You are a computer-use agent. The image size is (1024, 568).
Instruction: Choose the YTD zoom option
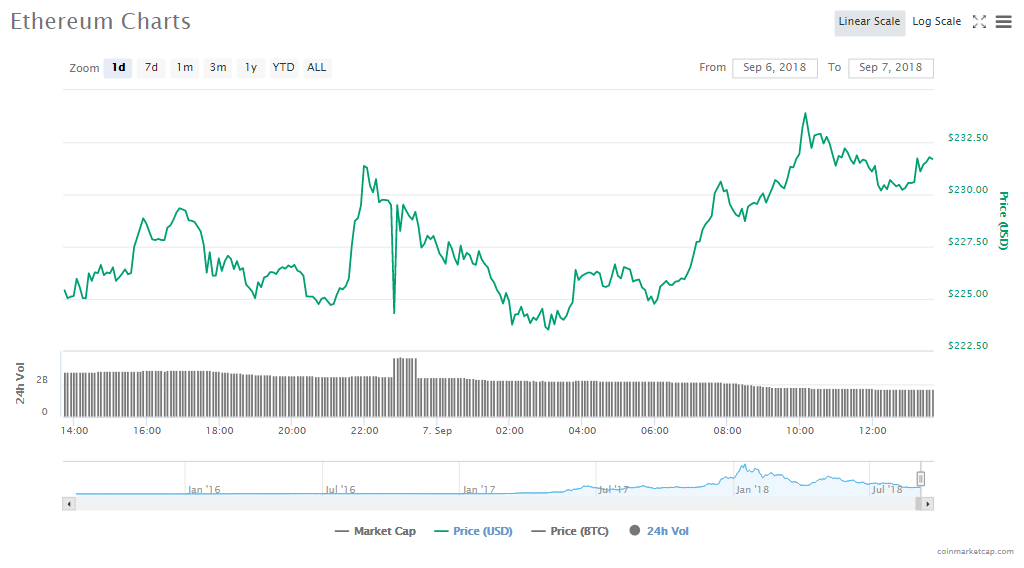pyautogui.click(x=284, y=68)
